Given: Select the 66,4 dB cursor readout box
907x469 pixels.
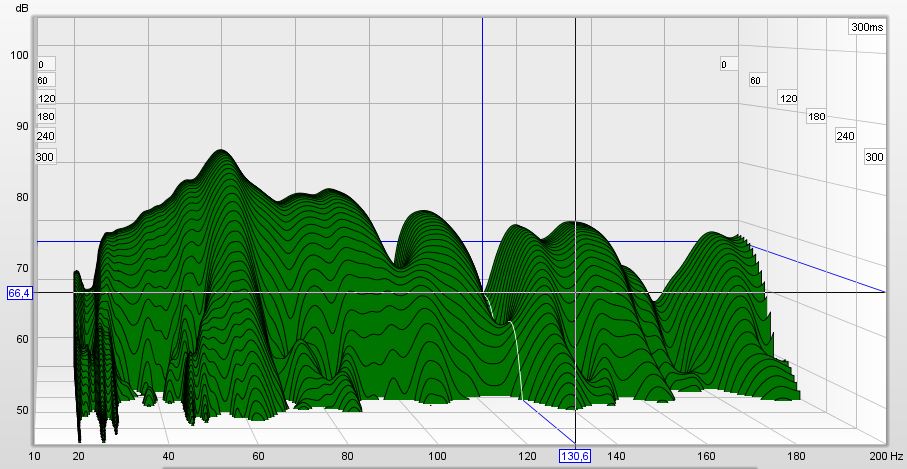Looking at the screenshot, I should [19, 293].
